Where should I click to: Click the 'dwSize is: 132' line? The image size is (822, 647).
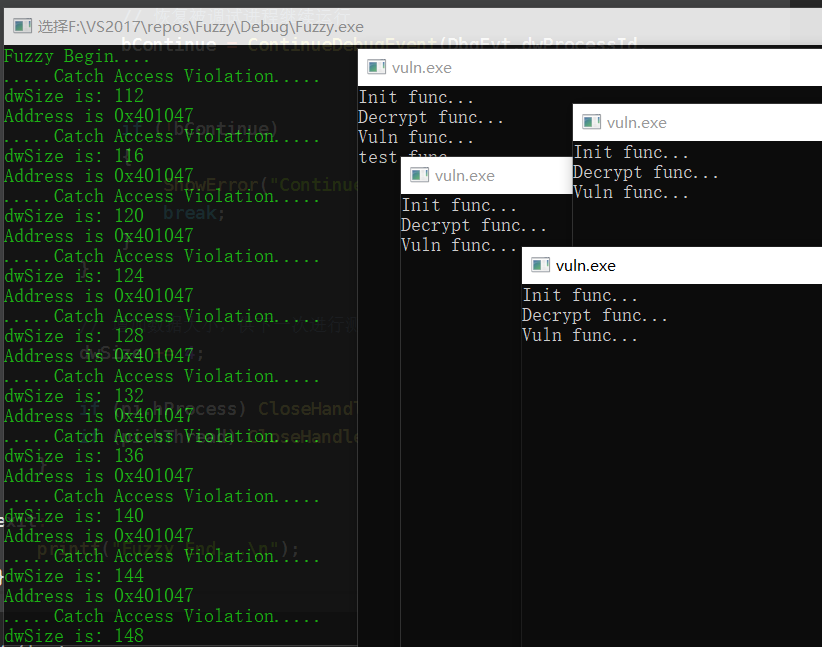74,396
